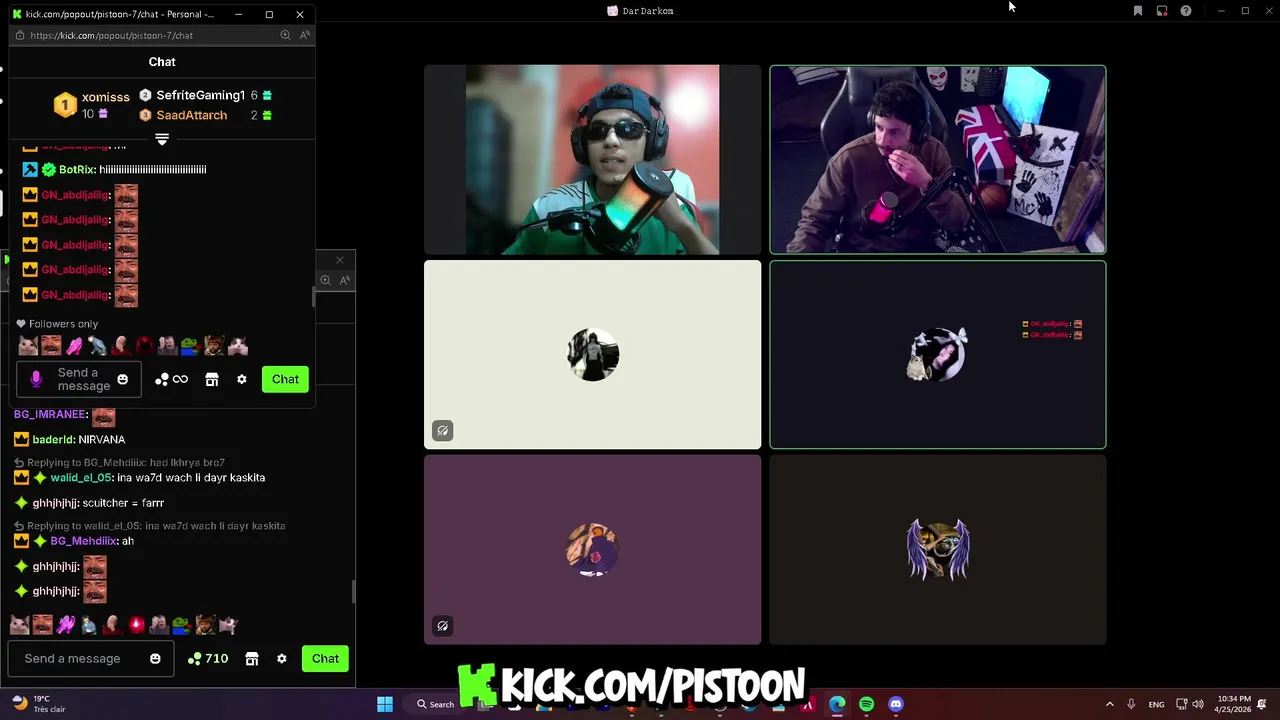The image size is (1280, 720).
Task: Click avatar in the cream-colored participant tile
Action: (x=593, y=354)
